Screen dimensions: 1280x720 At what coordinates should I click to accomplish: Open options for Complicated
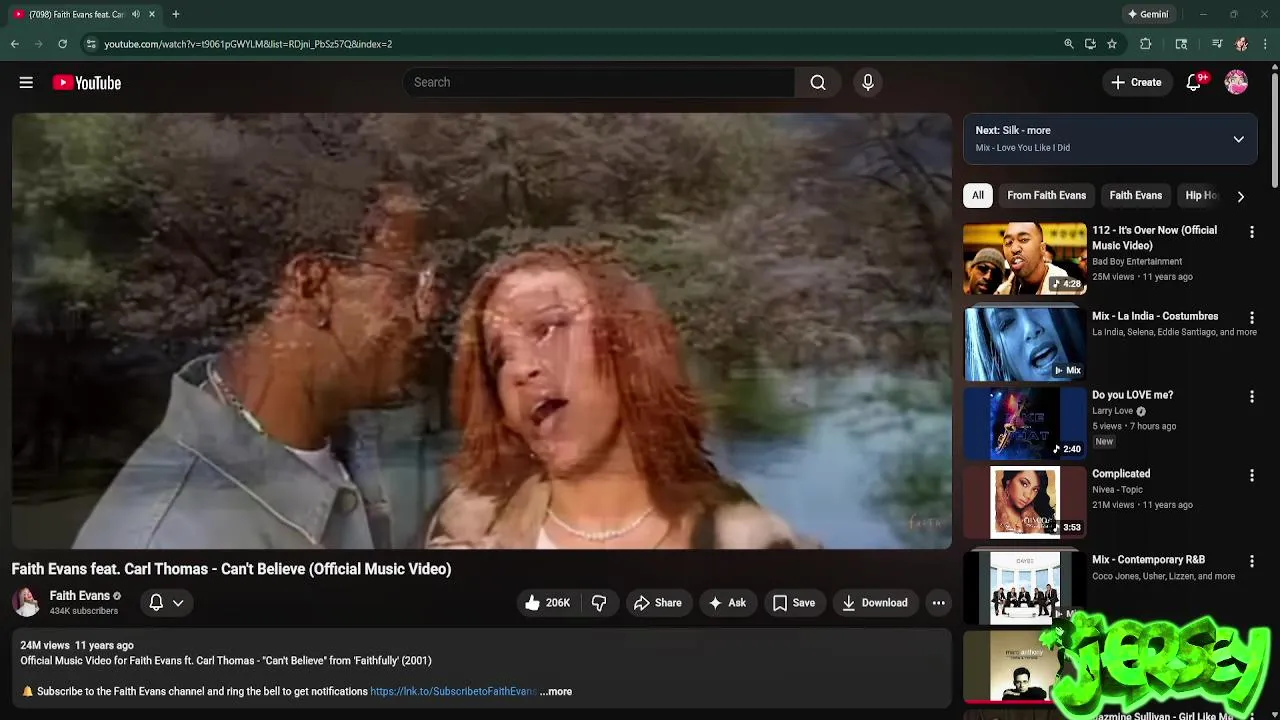tap(1251, 476)
